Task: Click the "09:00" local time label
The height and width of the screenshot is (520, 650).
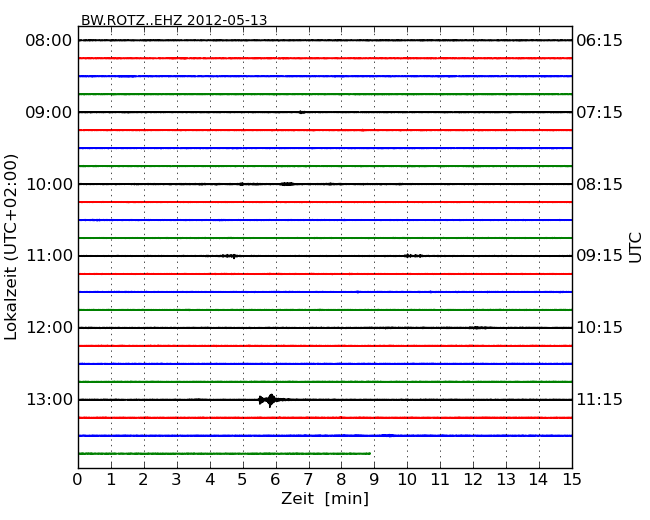Action: (x=49, y=112)
